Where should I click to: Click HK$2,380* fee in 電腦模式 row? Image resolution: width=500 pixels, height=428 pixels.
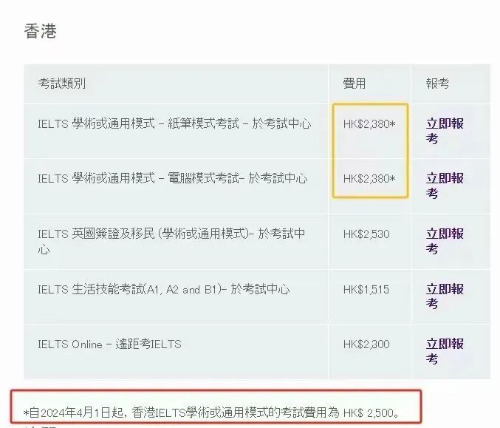(369, 179)
